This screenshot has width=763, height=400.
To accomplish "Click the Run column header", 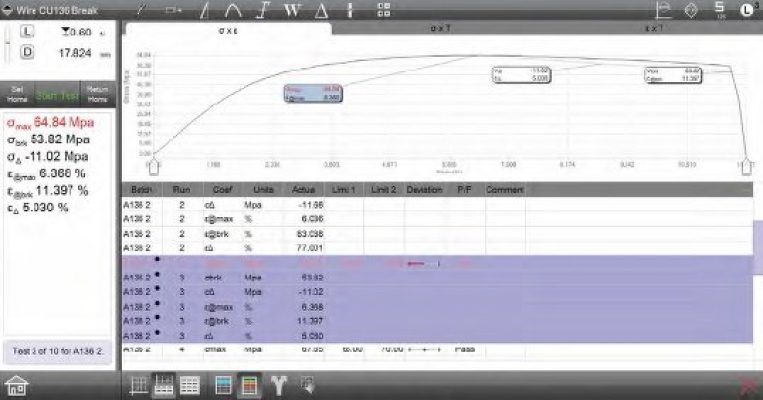I will click(182, 190).
